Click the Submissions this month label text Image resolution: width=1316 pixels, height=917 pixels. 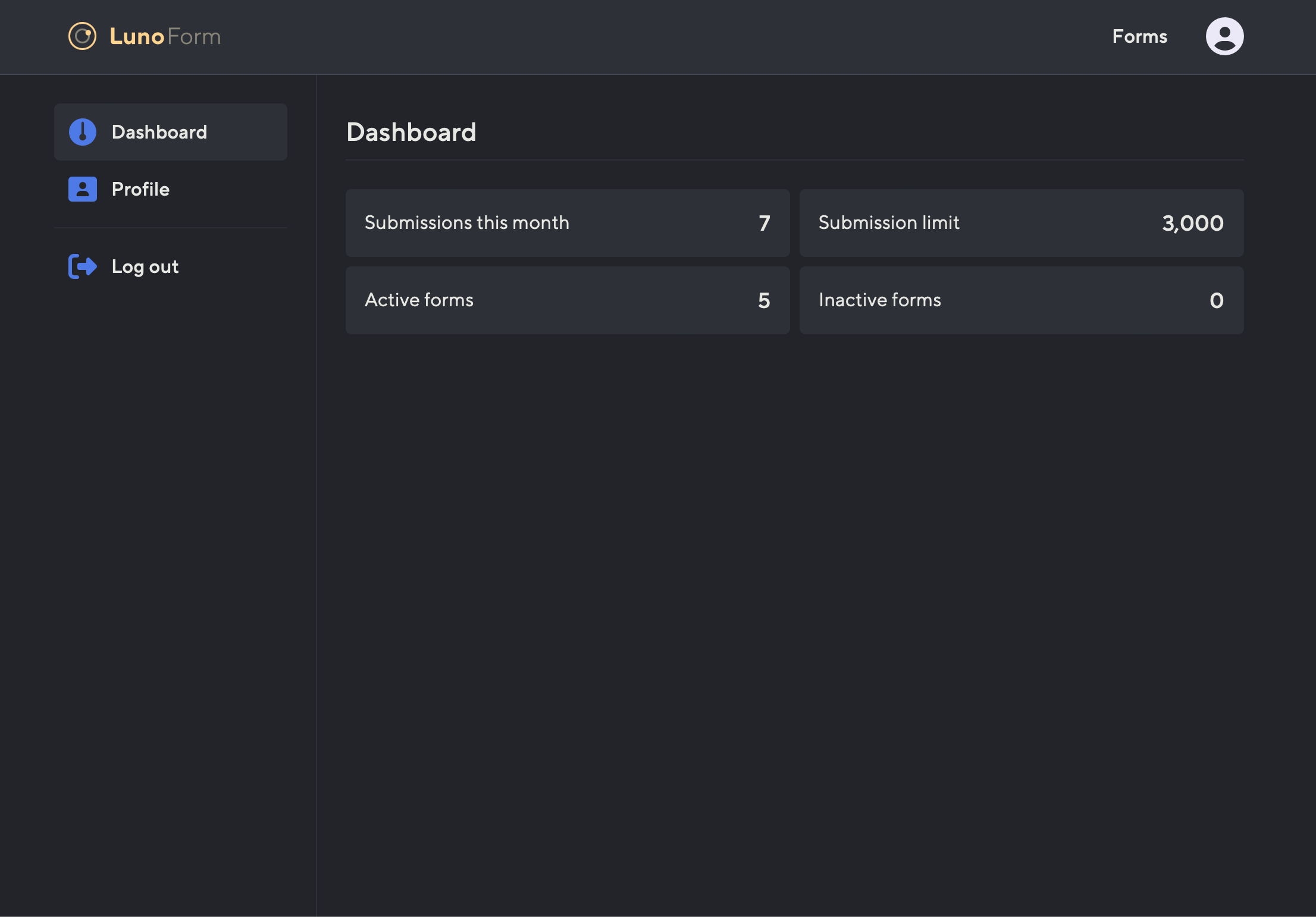466,222
